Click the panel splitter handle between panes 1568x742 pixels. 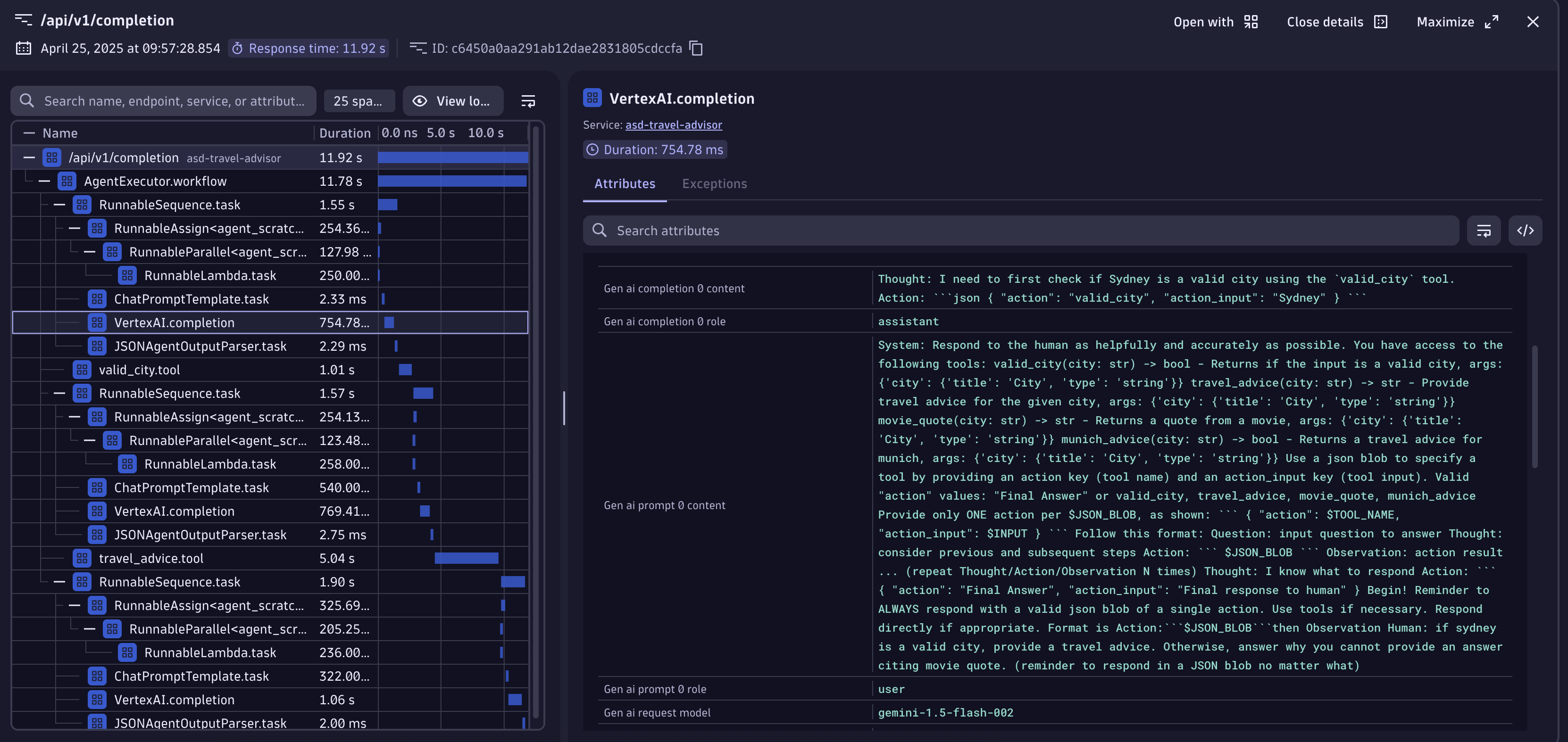(564, 407)
